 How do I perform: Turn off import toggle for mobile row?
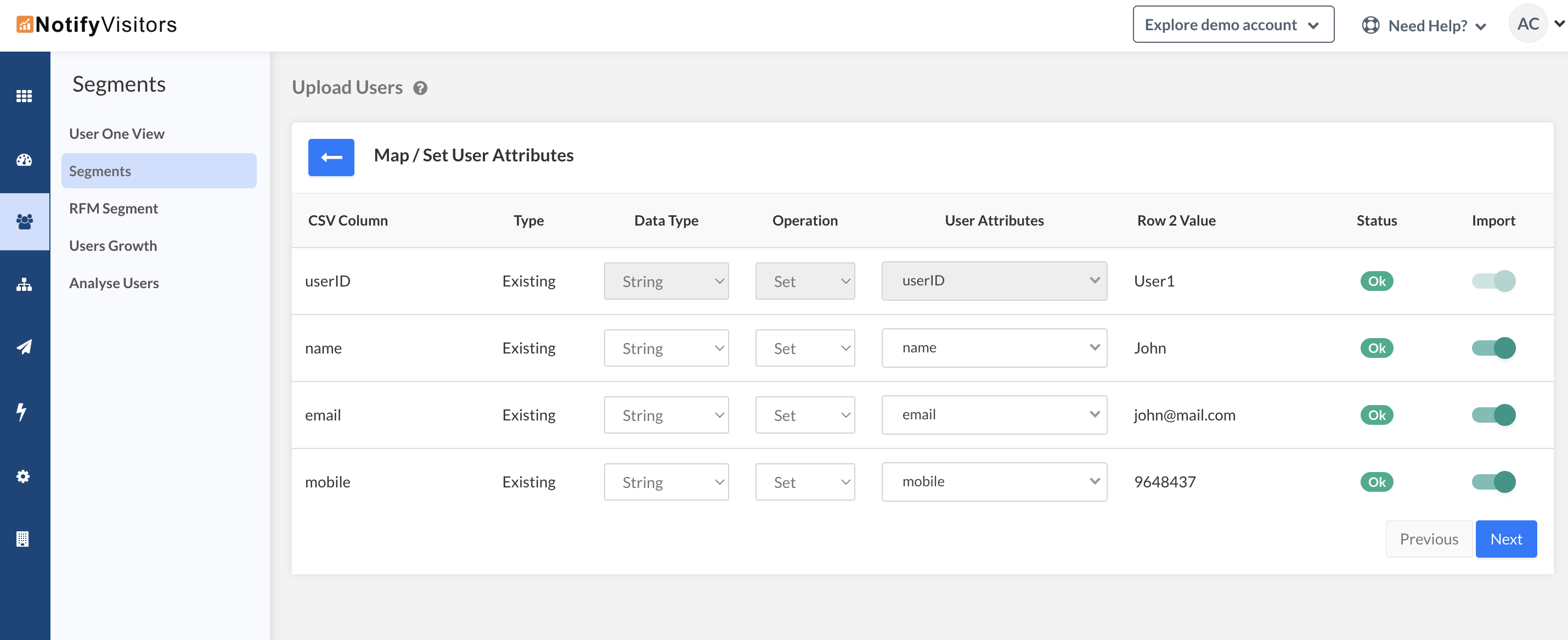[1493, 482]
